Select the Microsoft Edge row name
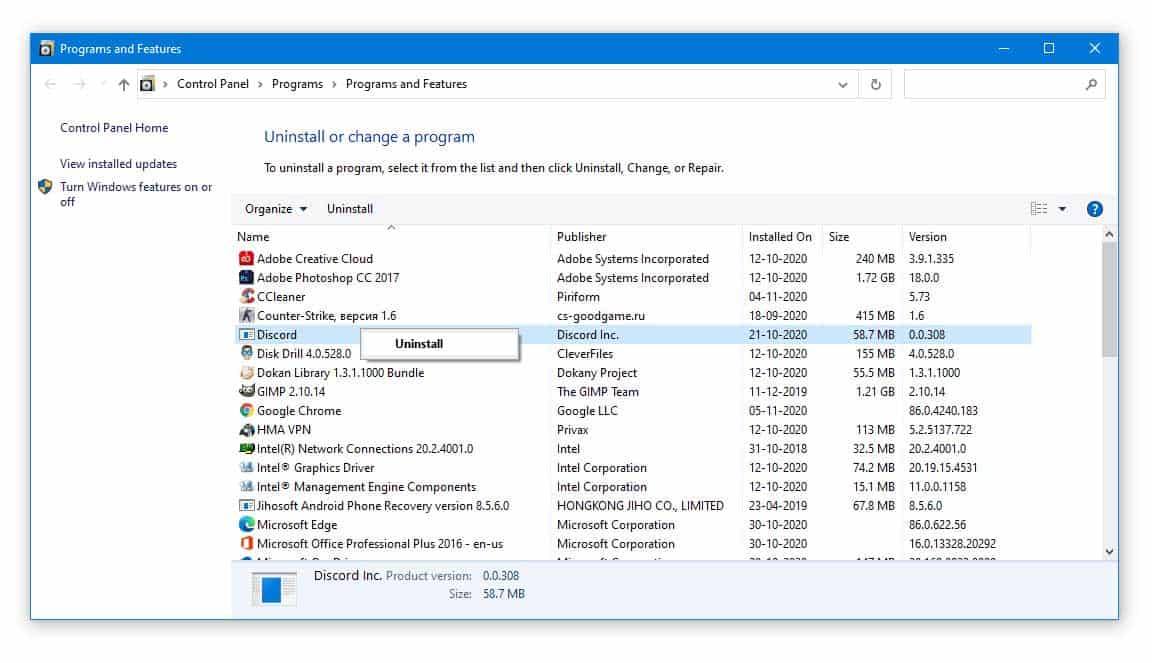The height and width of the screenshot is (663, 1152). pos(297,525)
